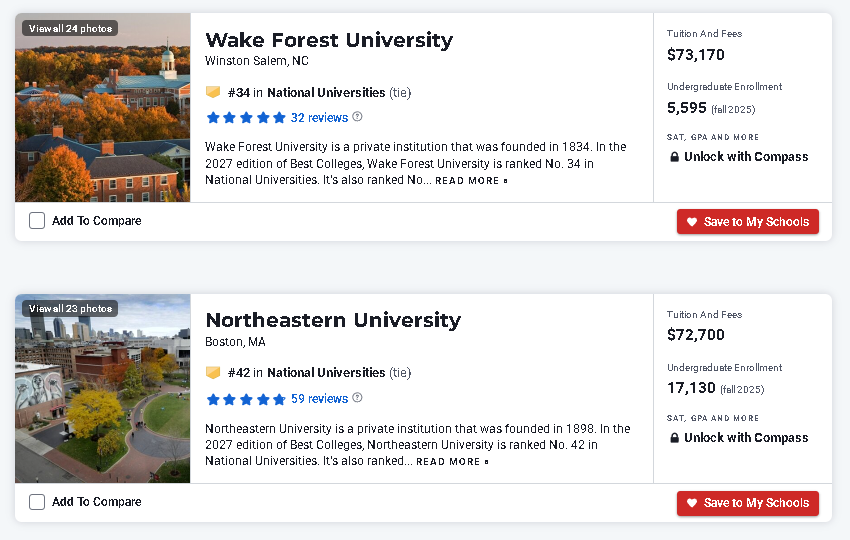View all 24 photos of Wake Forest
This screenshot has width=850, height=540.
coord(70,28)
